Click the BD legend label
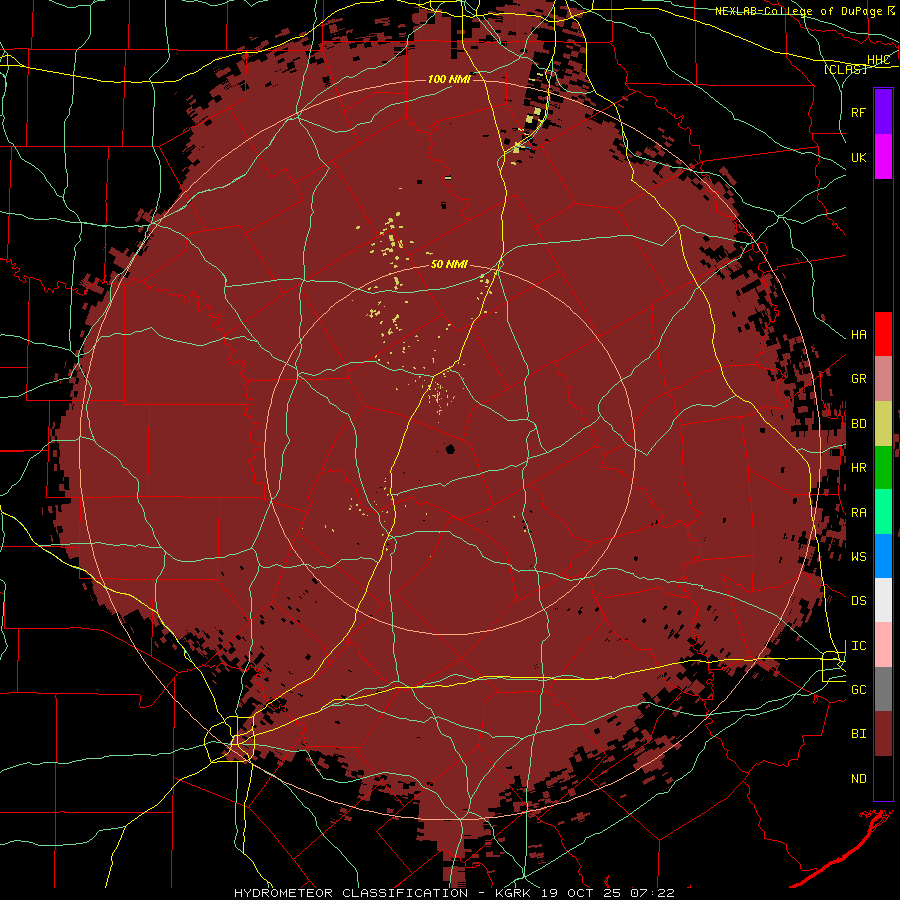 [859, 424]
